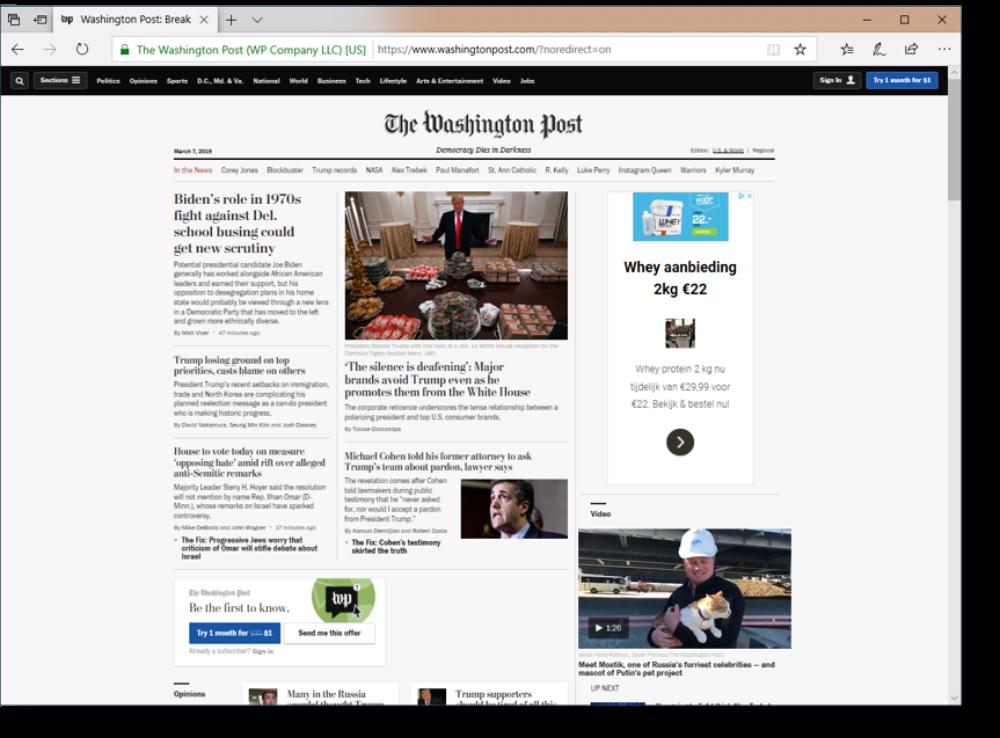Open D.C., Md. & Va. section
1000x738 pixels.
point(220,81)
